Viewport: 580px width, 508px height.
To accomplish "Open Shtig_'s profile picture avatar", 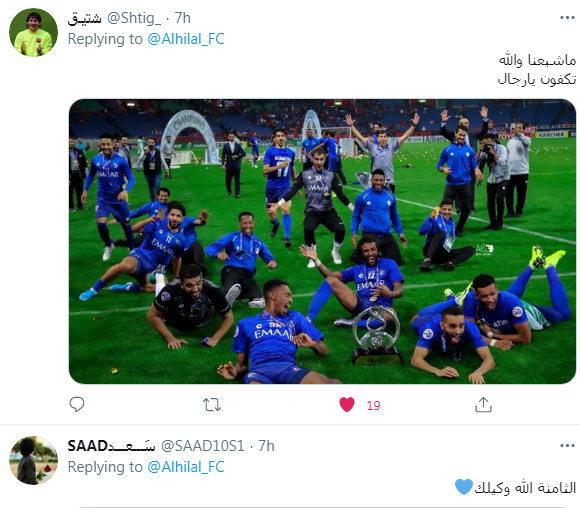I will click(x=33, y=33).
